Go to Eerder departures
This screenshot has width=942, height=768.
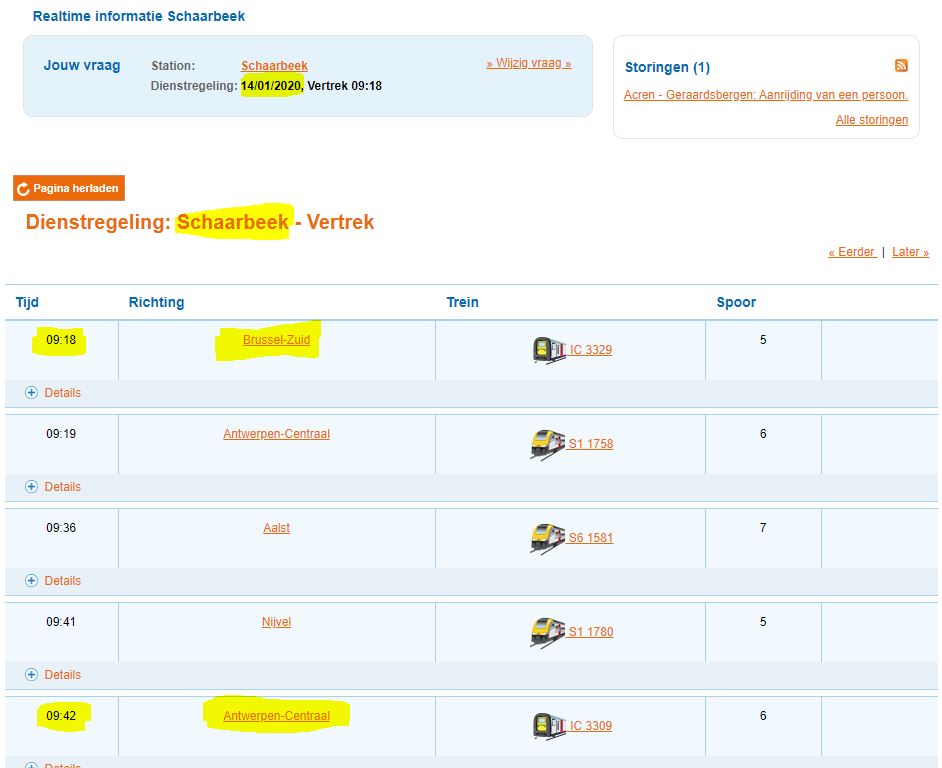(851, 252)
